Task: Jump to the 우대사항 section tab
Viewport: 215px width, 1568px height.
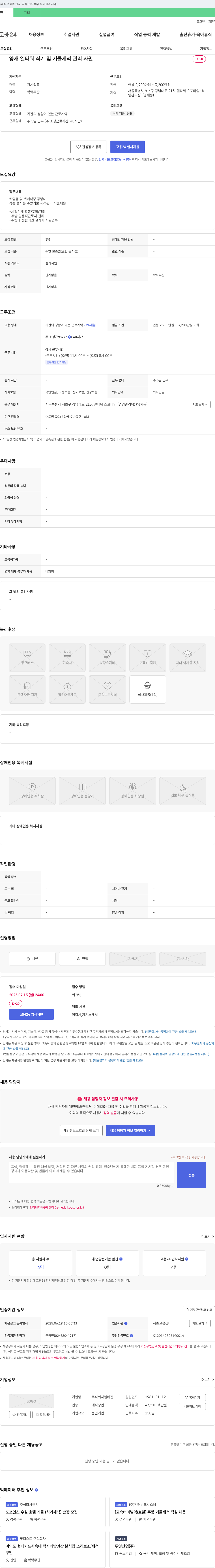Action: point(86,49)
